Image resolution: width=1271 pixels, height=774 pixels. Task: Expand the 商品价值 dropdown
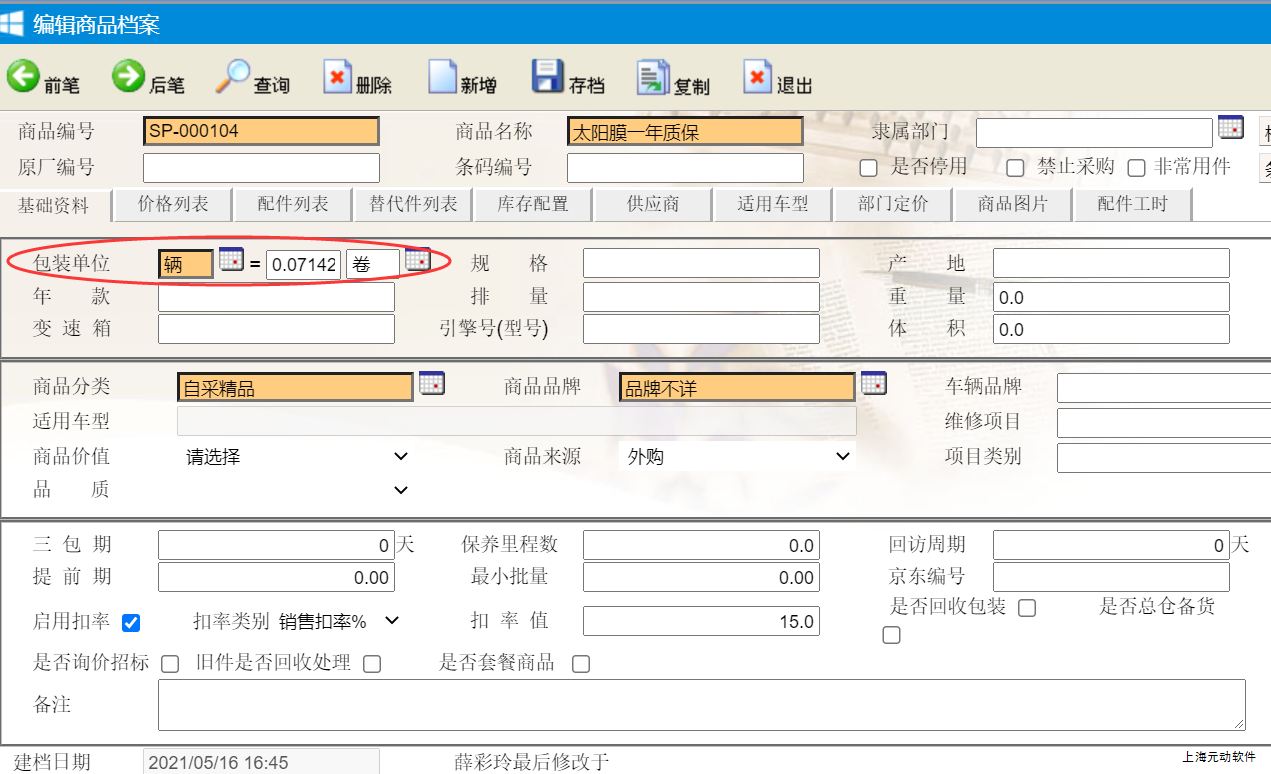tap(297, 457)
